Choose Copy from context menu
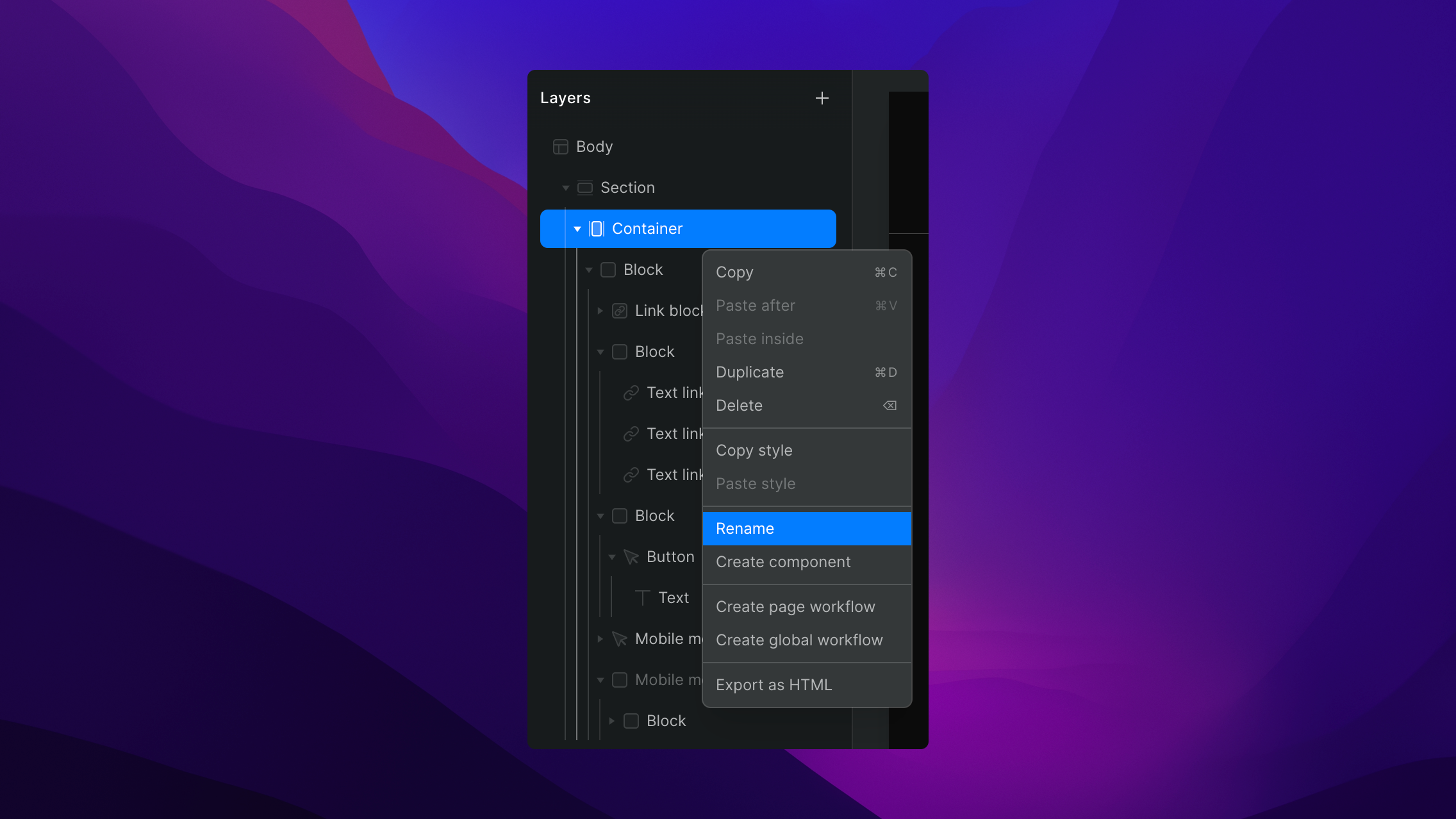Image resolution: width=1456 pixels, height=819 pixels. click(x=807, y=272)
